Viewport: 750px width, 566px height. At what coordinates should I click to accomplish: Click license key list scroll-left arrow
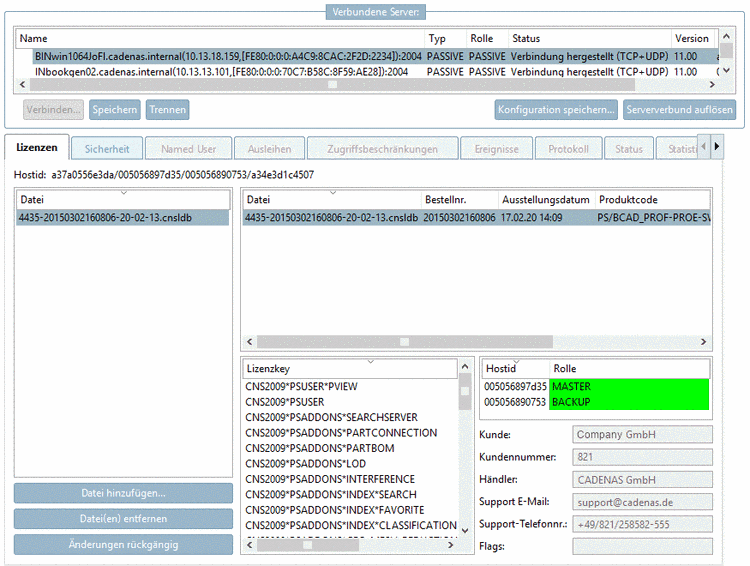(x=249, y=545)
